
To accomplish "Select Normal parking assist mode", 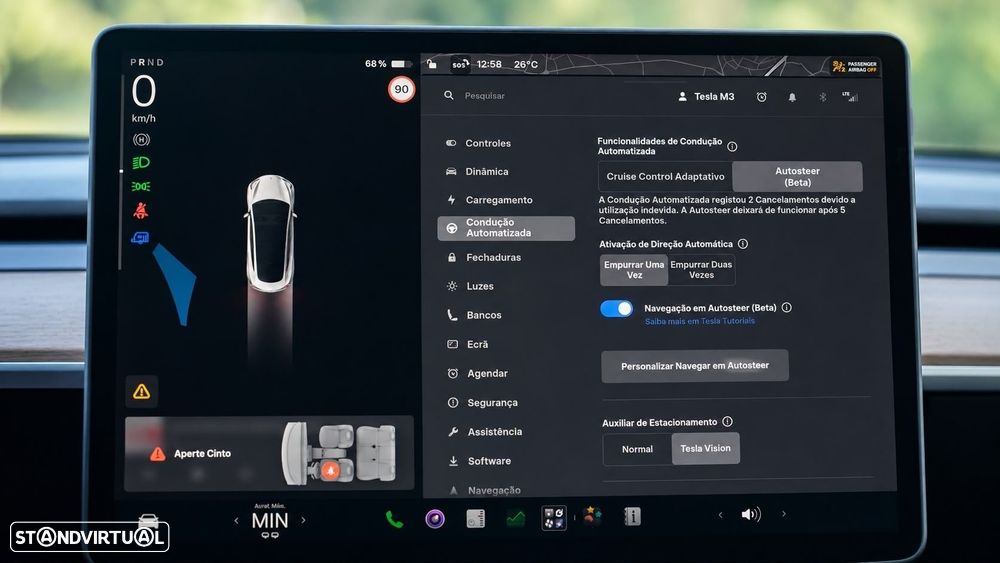I will tap(637, 450).
